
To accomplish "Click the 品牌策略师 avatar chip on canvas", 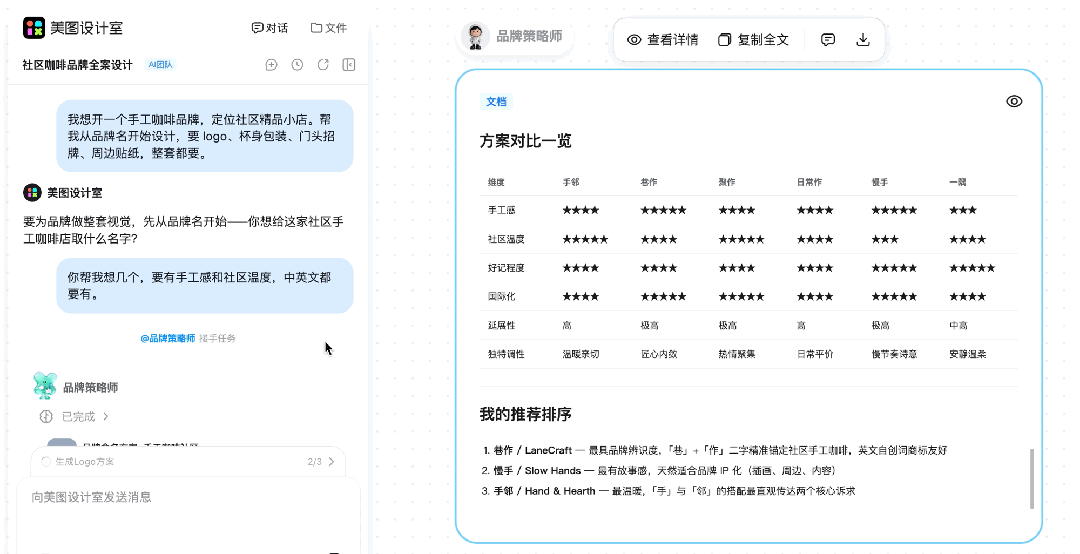I will tap(514, 37).
